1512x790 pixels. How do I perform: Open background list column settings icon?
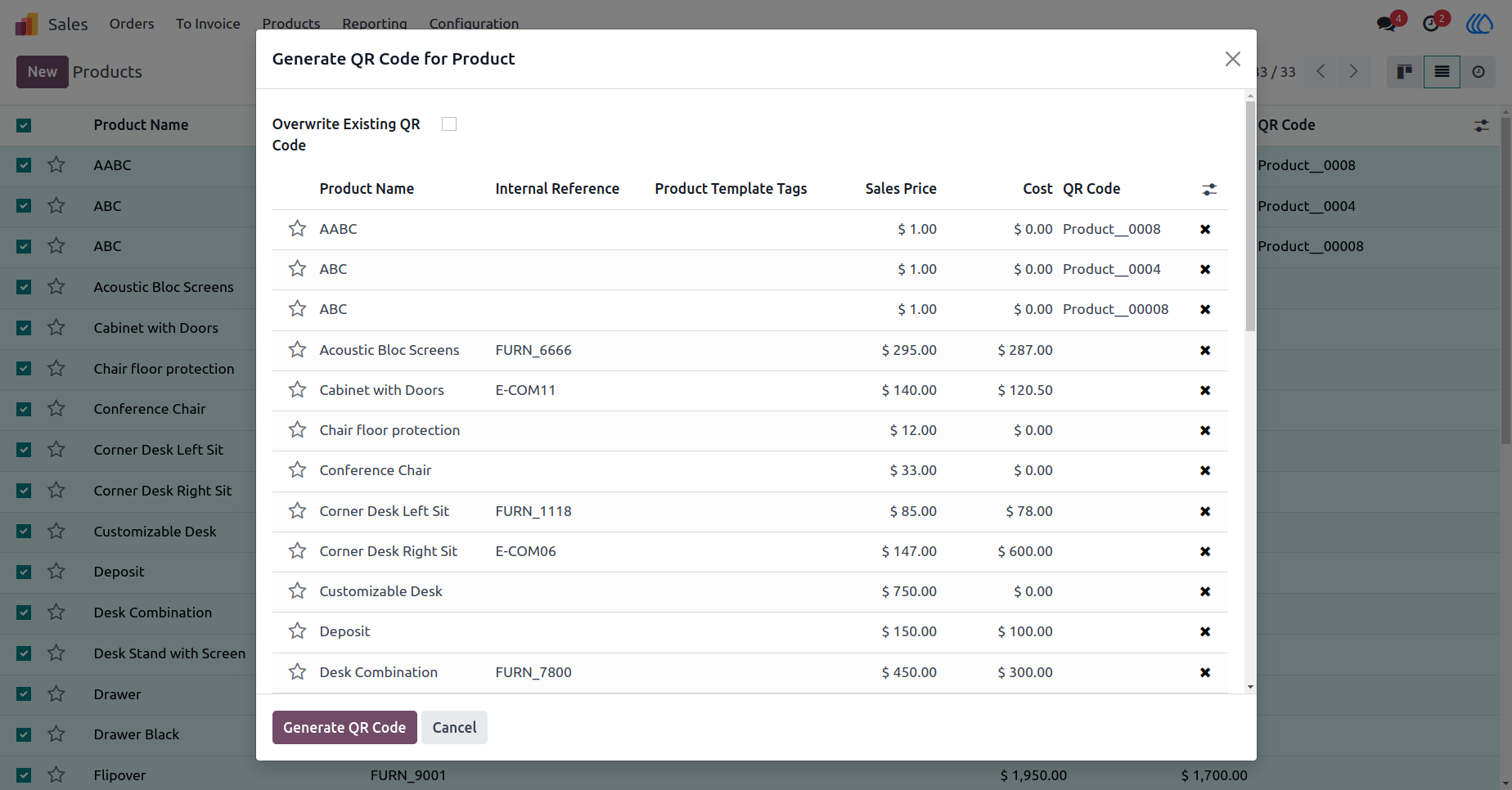click(x=1481, y=126)
